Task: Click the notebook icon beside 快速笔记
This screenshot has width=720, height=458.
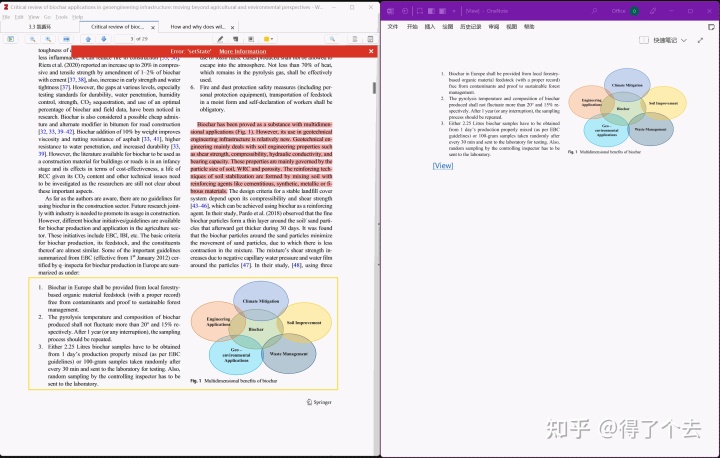Action: pos(644,40)
